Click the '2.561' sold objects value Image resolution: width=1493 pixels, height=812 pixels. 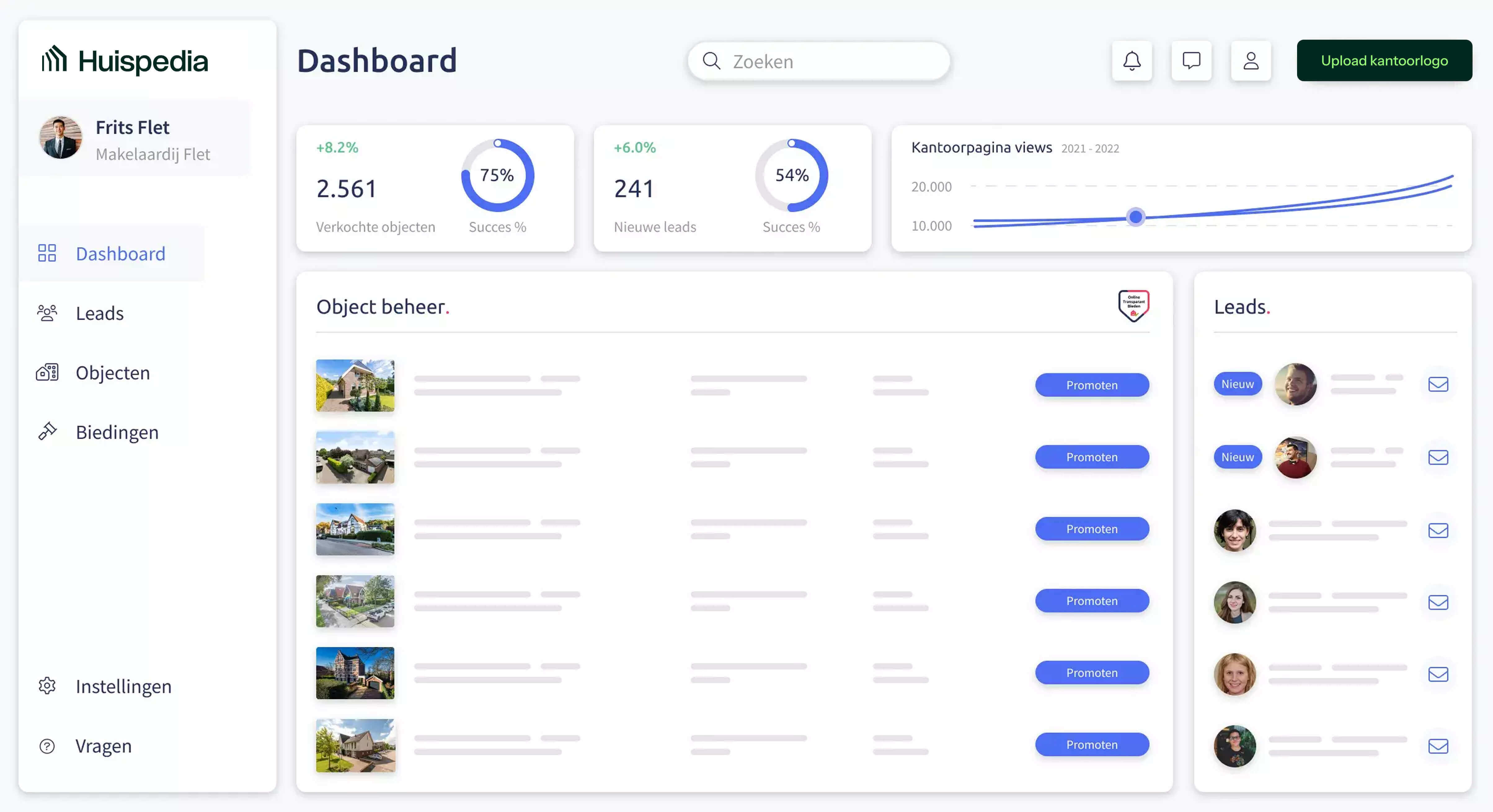(x=346, y=188)
